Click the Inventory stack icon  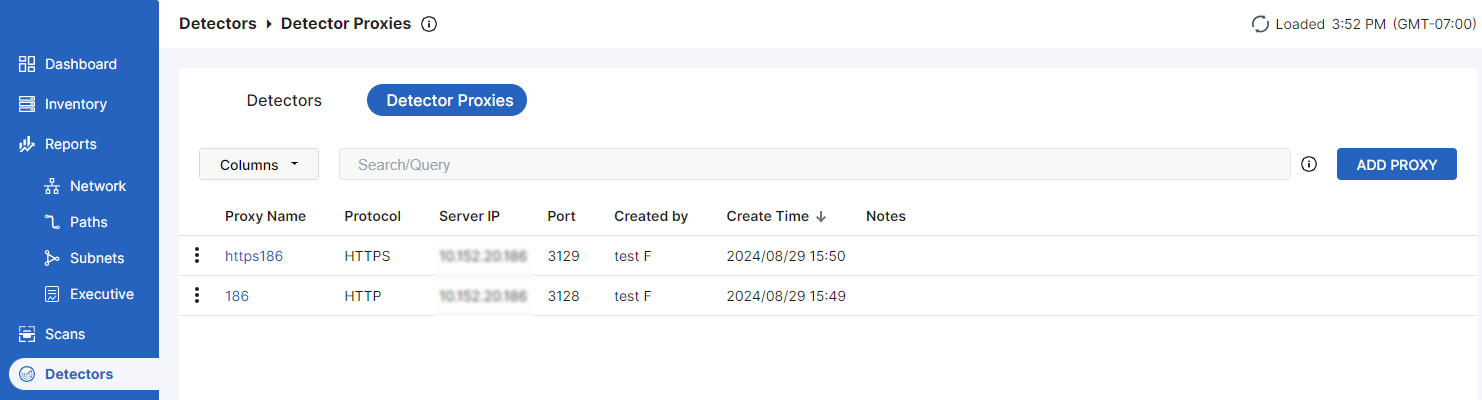tap(27, 104)
